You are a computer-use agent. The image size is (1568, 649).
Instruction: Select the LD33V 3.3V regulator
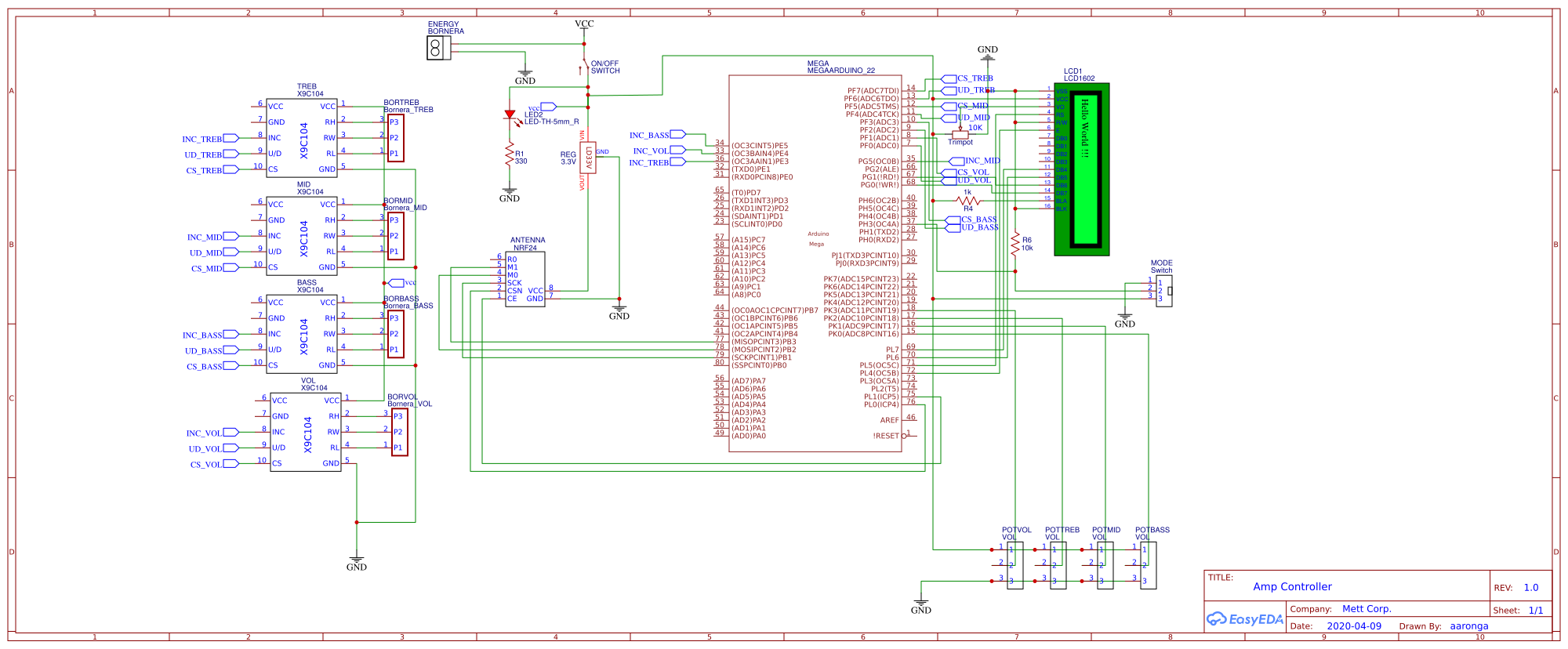click(x=588, y=158)
